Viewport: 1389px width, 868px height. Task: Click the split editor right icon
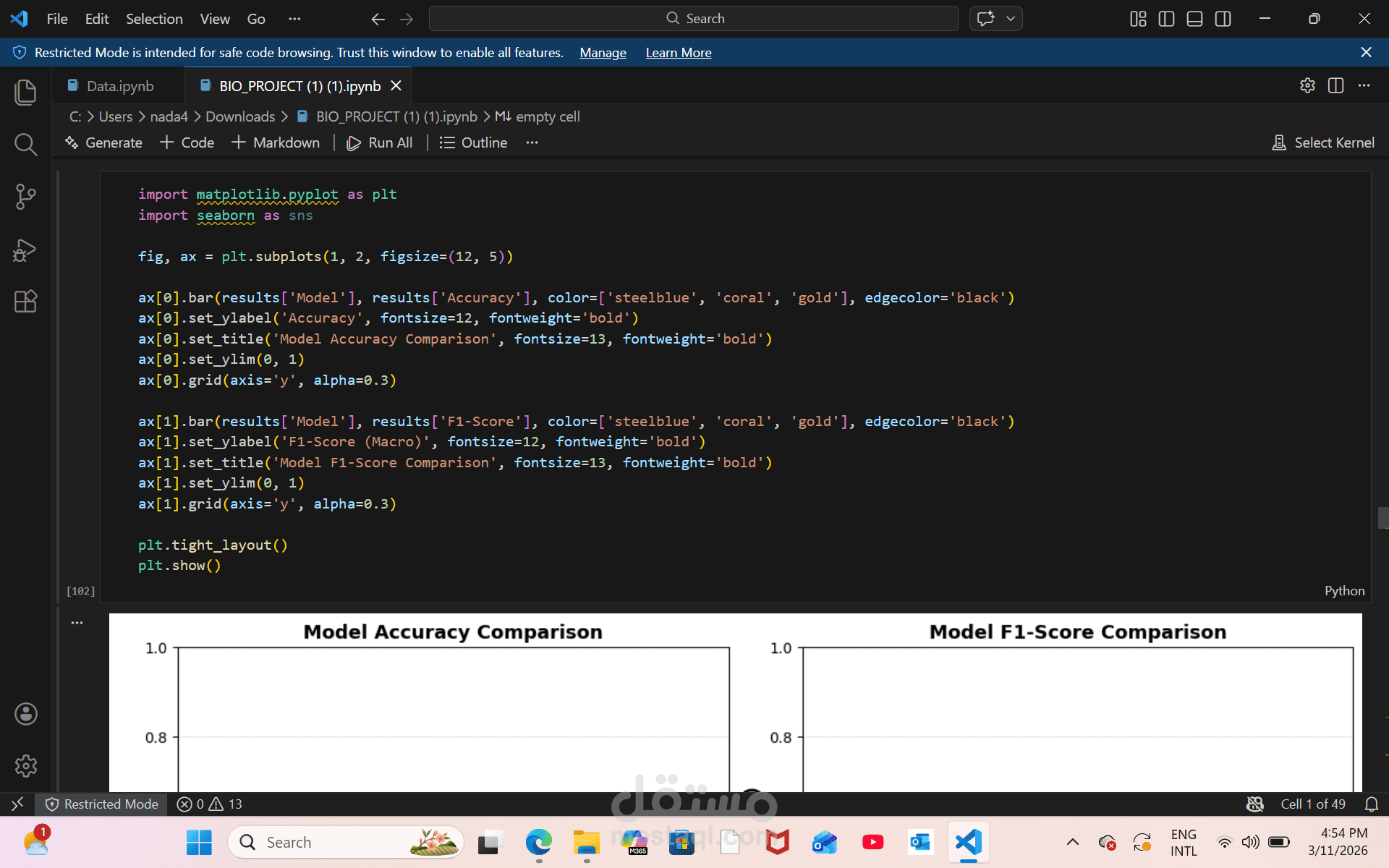click(1335, 85)
